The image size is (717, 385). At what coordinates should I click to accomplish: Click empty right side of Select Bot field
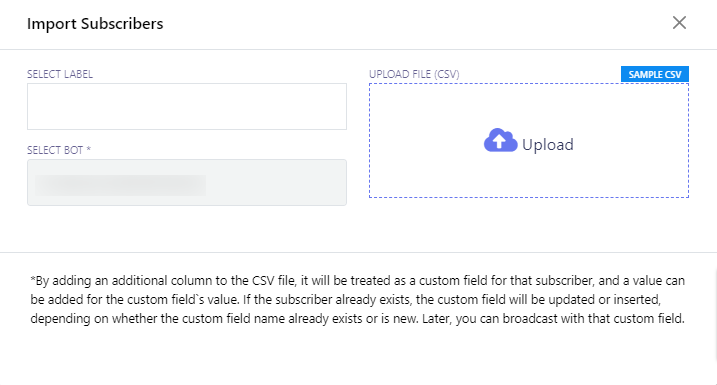[276, 182]
